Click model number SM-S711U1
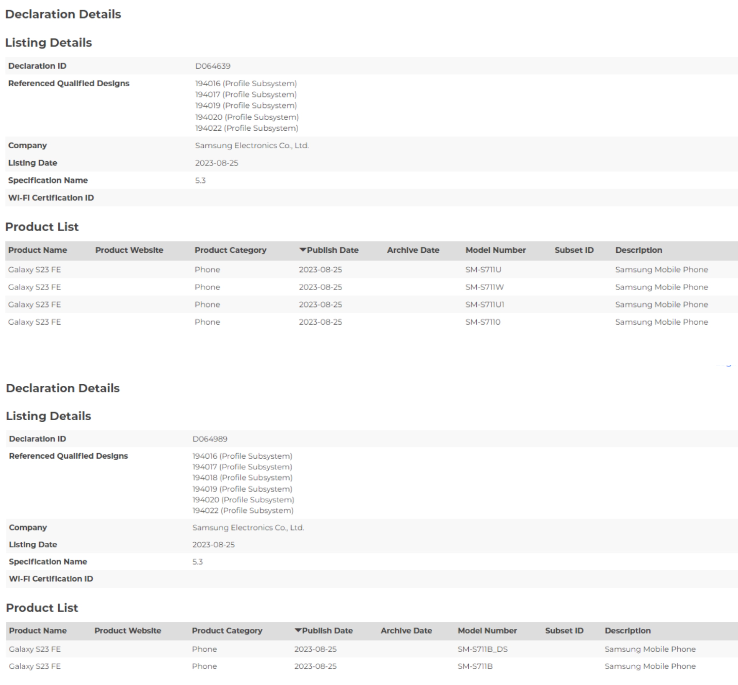 [485, 305]
